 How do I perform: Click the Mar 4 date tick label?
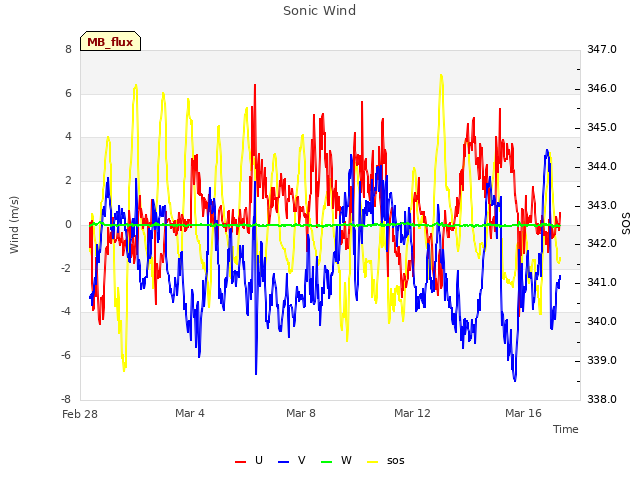click(x=190, y=413)
